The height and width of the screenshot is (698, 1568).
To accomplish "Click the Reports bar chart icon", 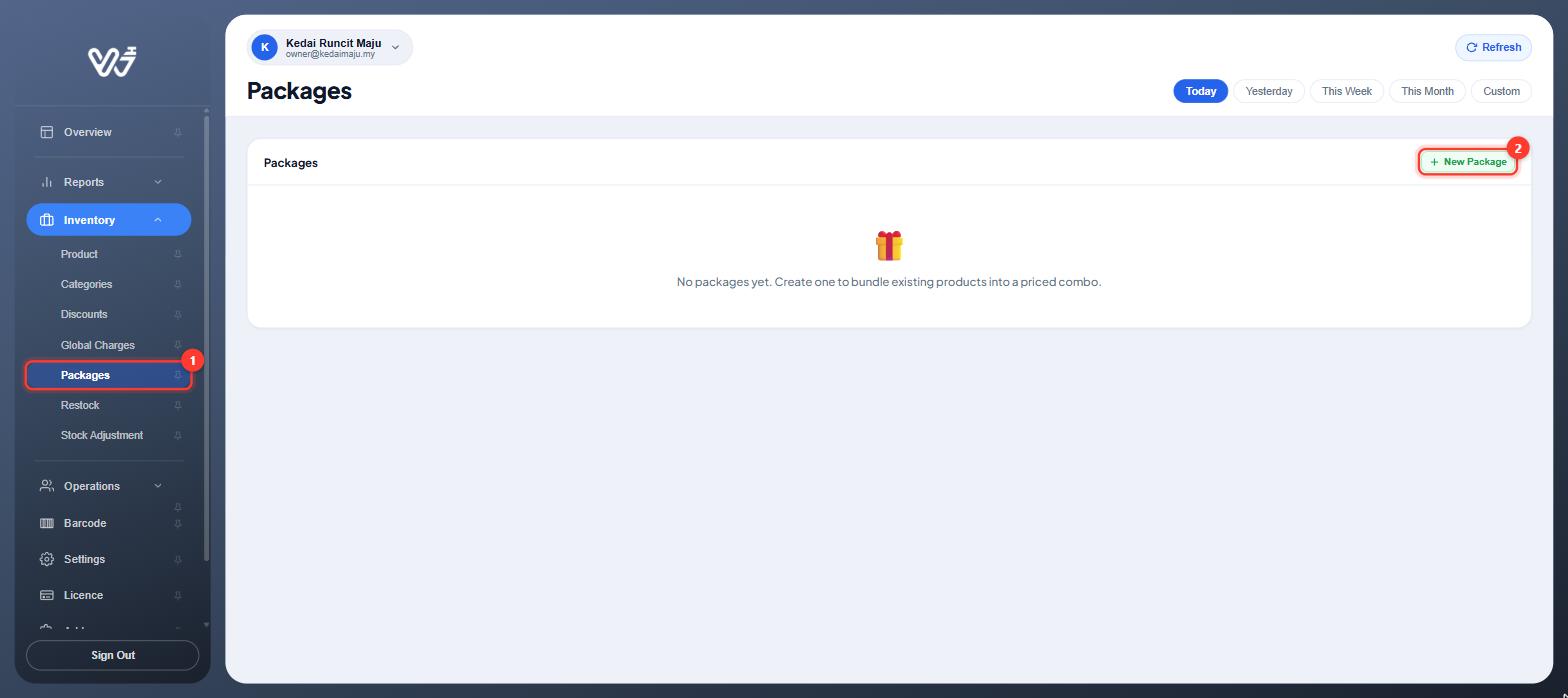I will coord(46,182).
